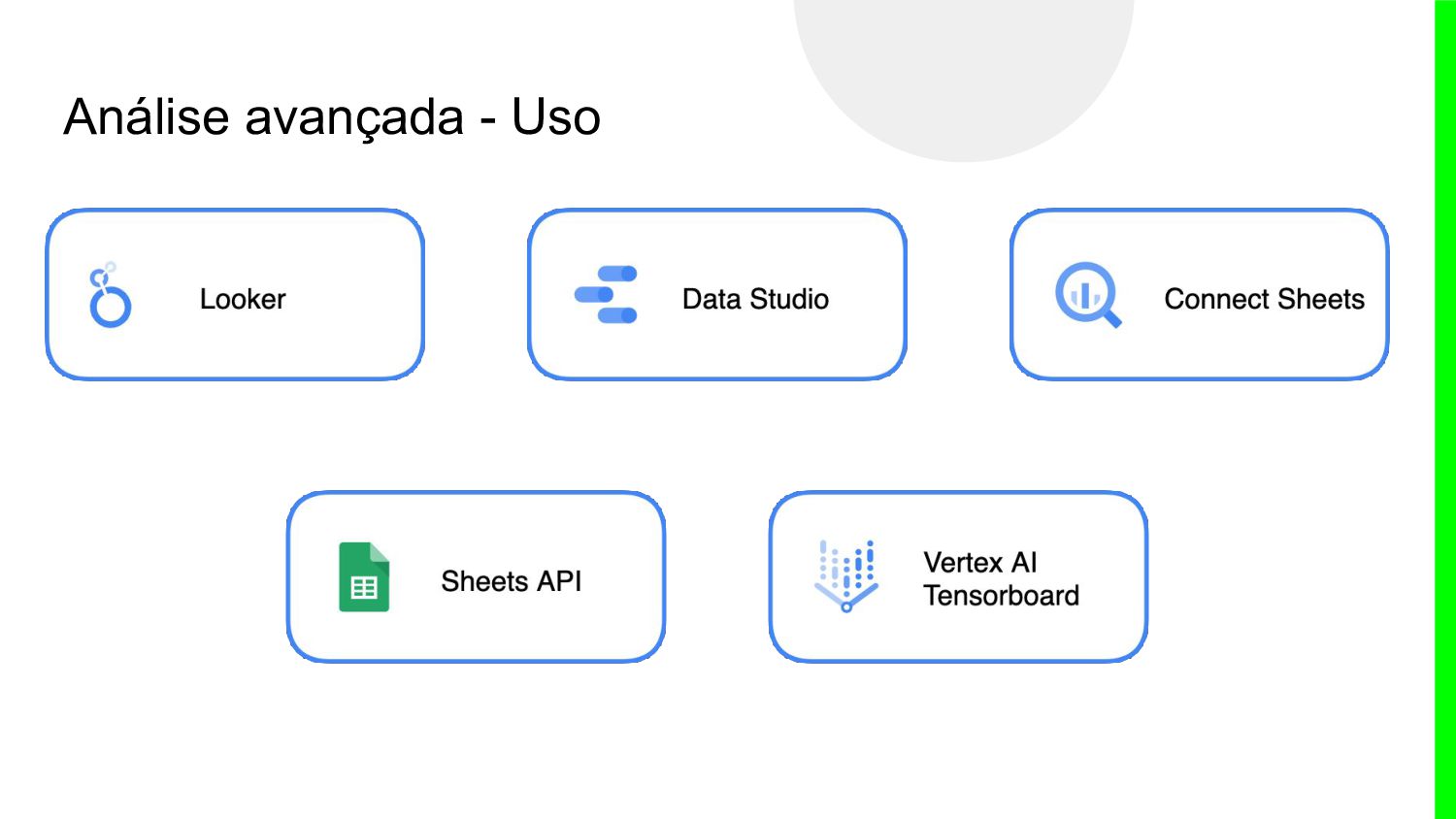Select the Data Studio text label
1456x819 pixels.
coord(755,299)
